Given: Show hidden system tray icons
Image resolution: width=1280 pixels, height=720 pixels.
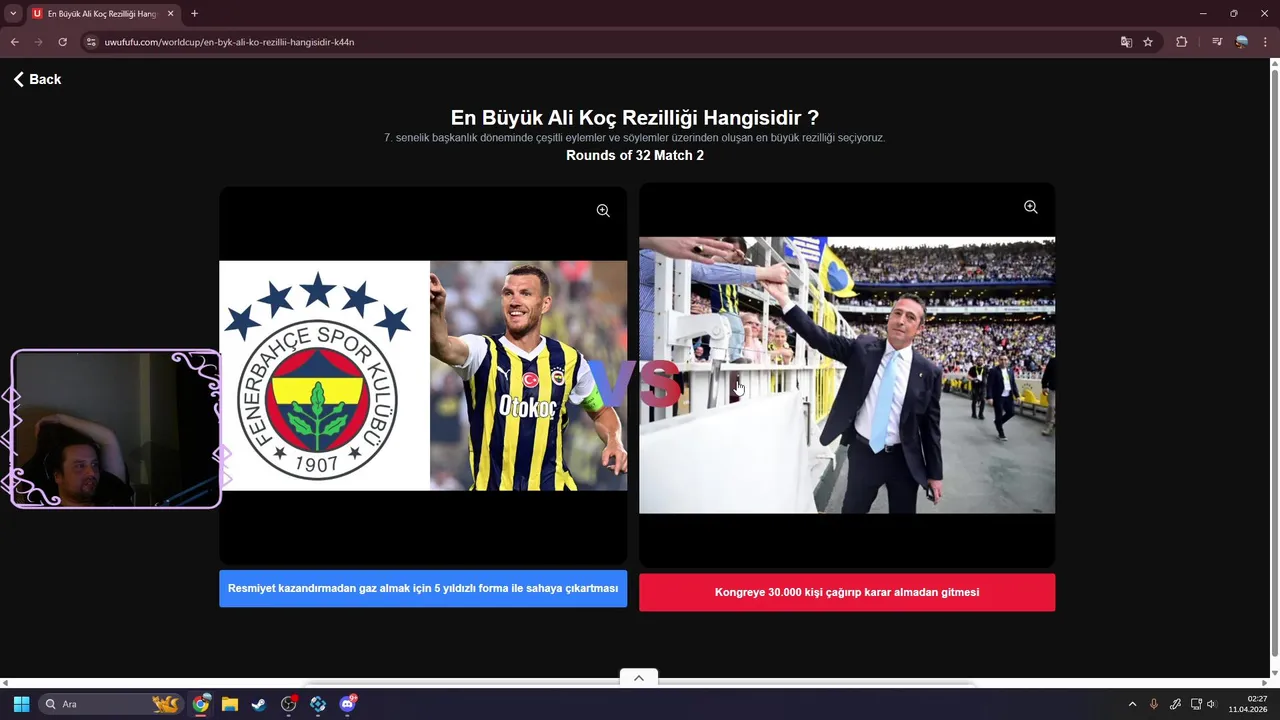Looking at the screenshot, I should pyautogui.click(x=1132, y=704).
